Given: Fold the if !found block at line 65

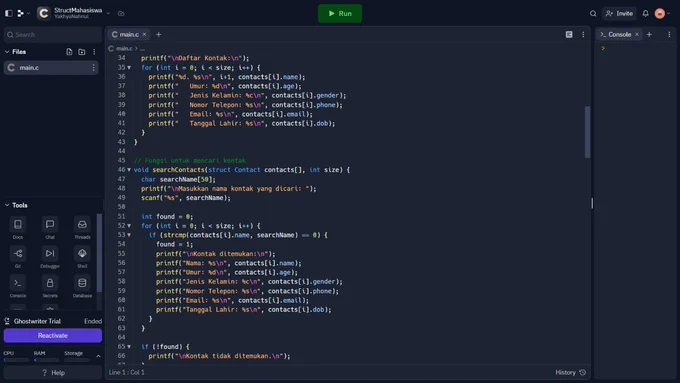Looking at the screenshot, I should click(129, 347).
